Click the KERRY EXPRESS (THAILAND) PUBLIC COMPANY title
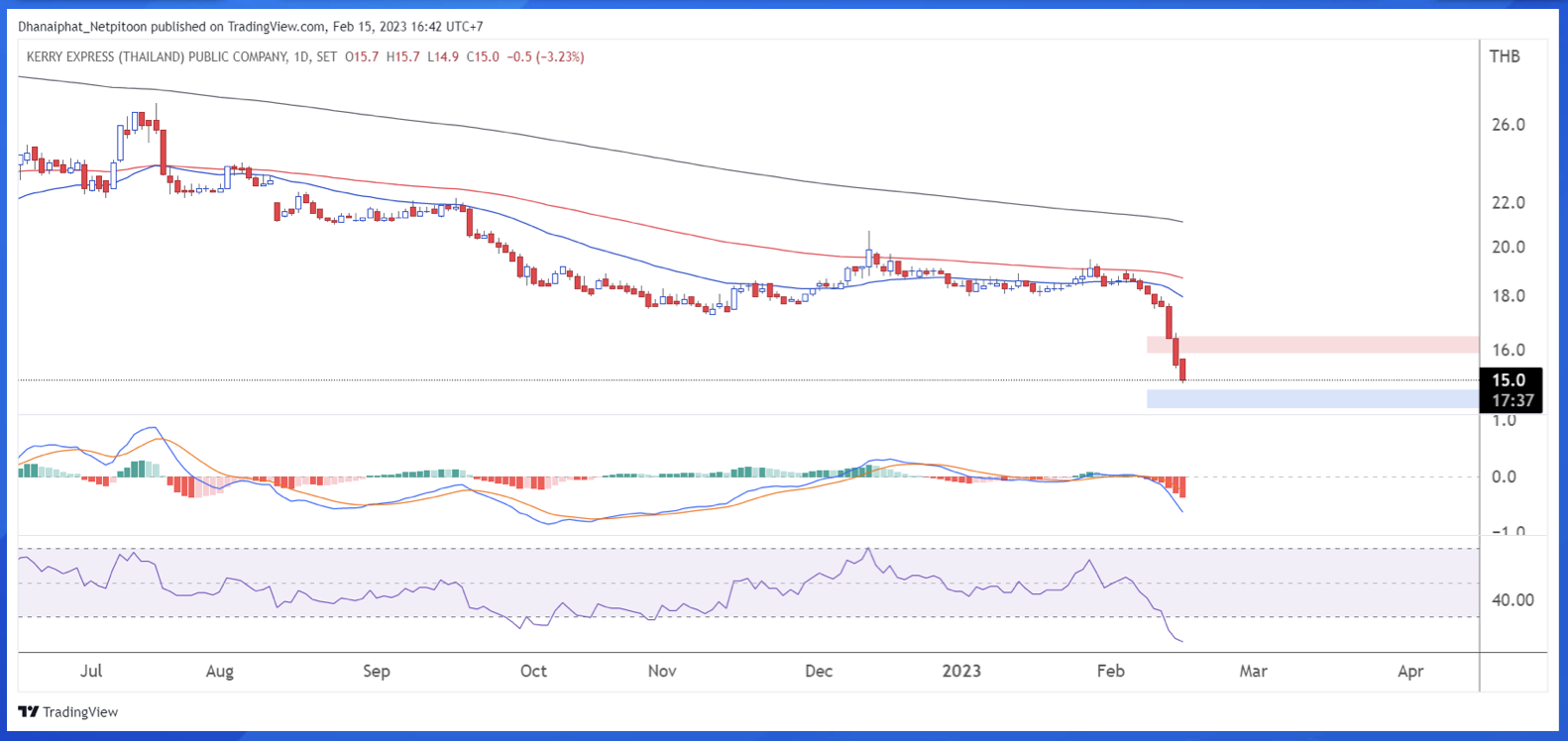 pos(157,57)
